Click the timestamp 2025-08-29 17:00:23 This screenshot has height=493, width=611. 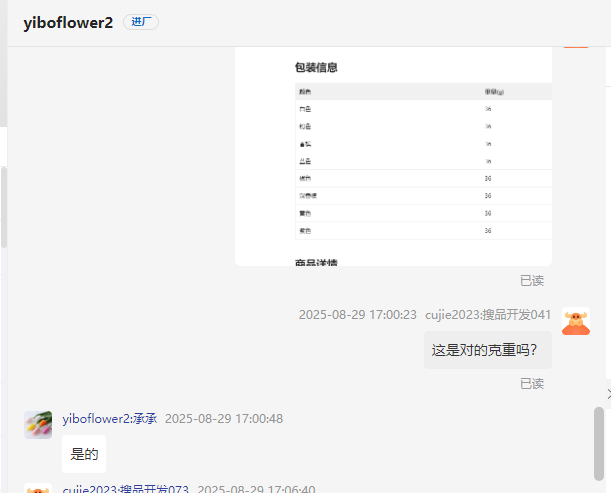click(x=357, y=314)
